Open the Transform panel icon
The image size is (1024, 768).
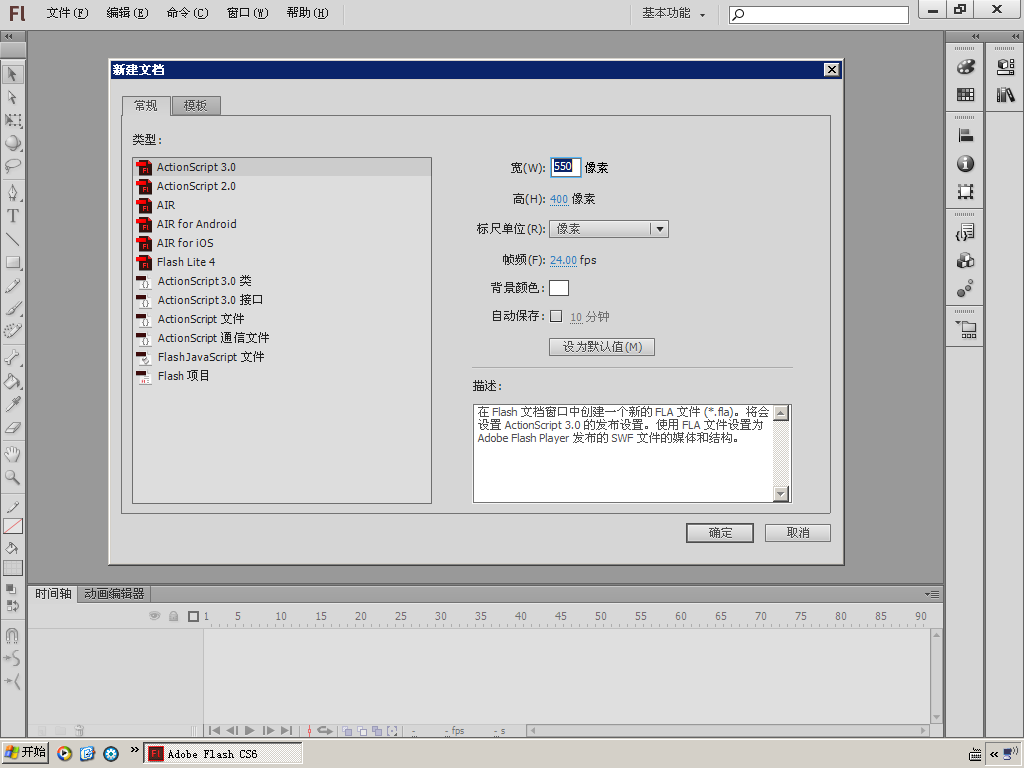(x=965, y=191)
